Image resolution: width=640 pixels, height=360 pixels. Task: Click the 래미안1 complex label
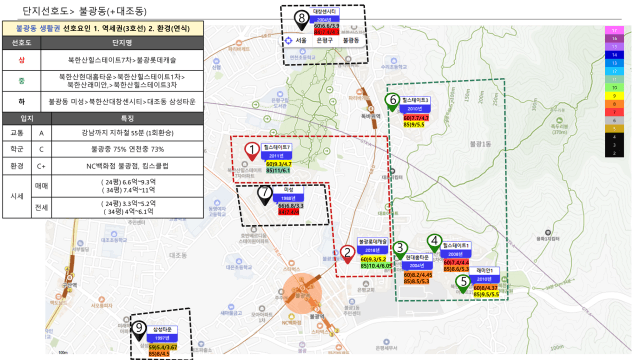click(x=484, y=271)
